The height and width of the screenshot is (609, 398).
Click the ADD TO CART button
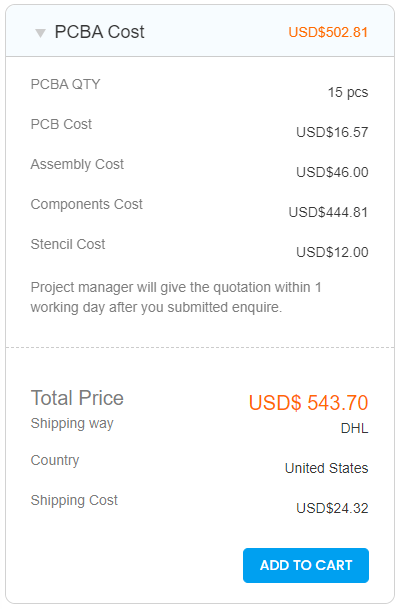pyautogui.click(x=306, y=565)
